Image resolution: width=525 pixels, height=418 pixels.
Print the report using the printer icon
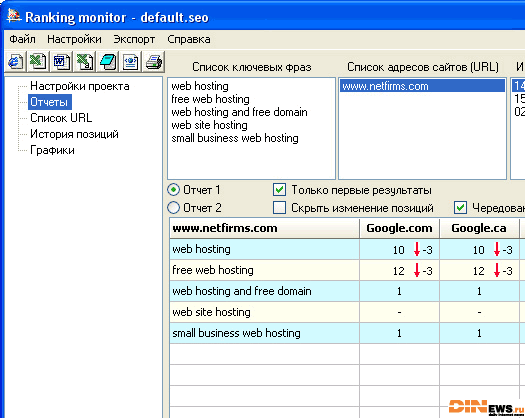154,62
